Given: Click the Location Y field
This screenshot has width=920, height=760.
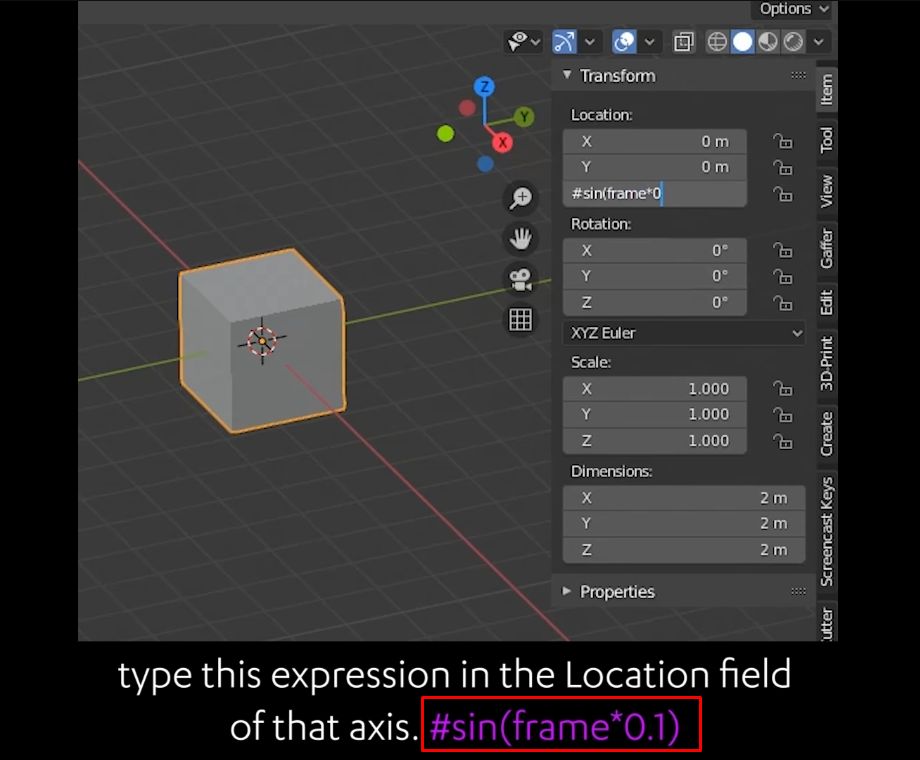Looking at the screenshot, I should click(x=655, y=167).
